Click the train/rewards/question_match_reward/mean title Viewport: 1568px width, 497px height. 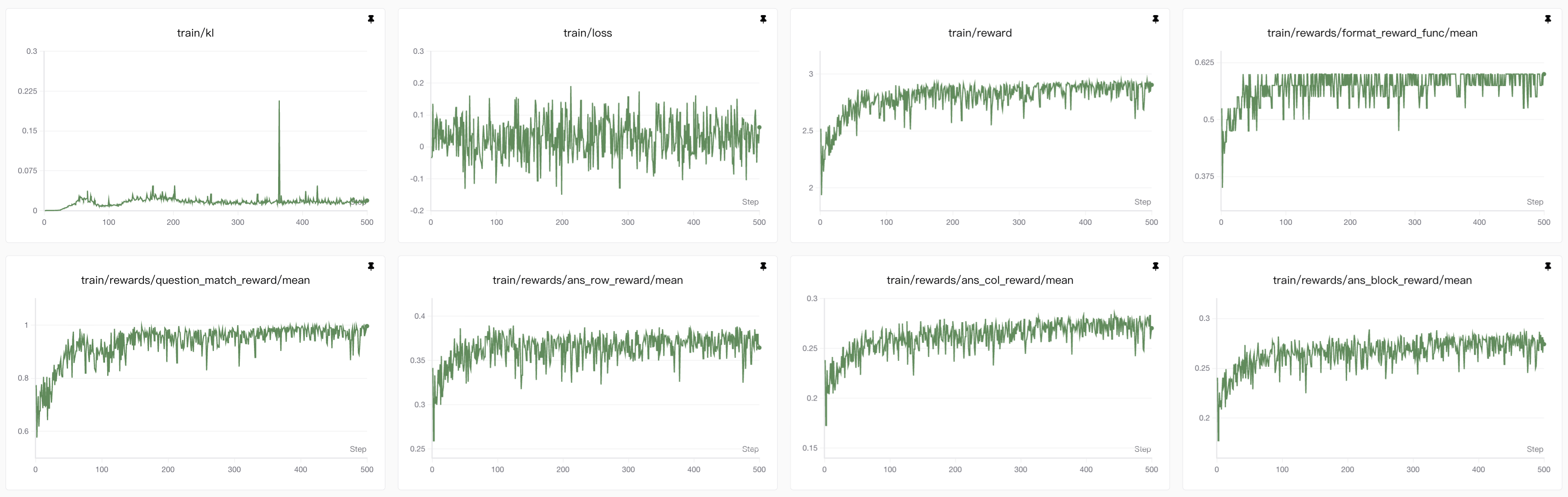coord(195,280)
